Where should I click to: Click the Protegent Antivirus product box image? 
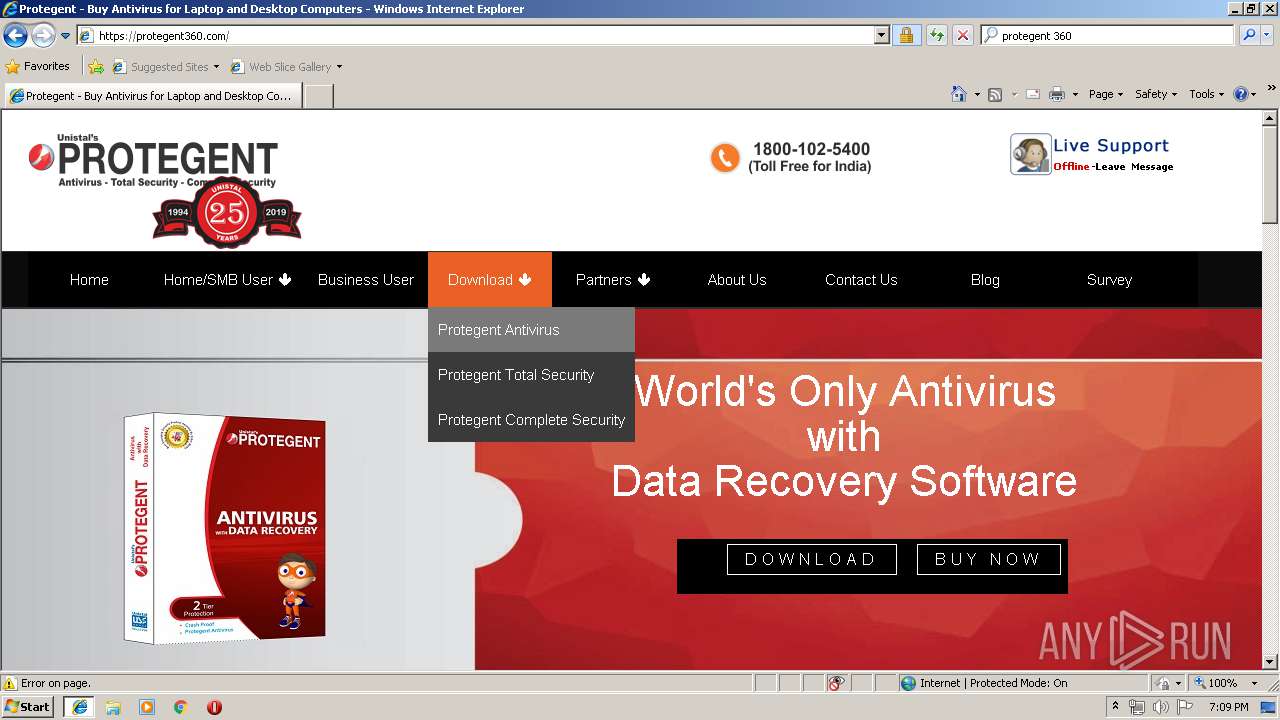pos(226,527)
